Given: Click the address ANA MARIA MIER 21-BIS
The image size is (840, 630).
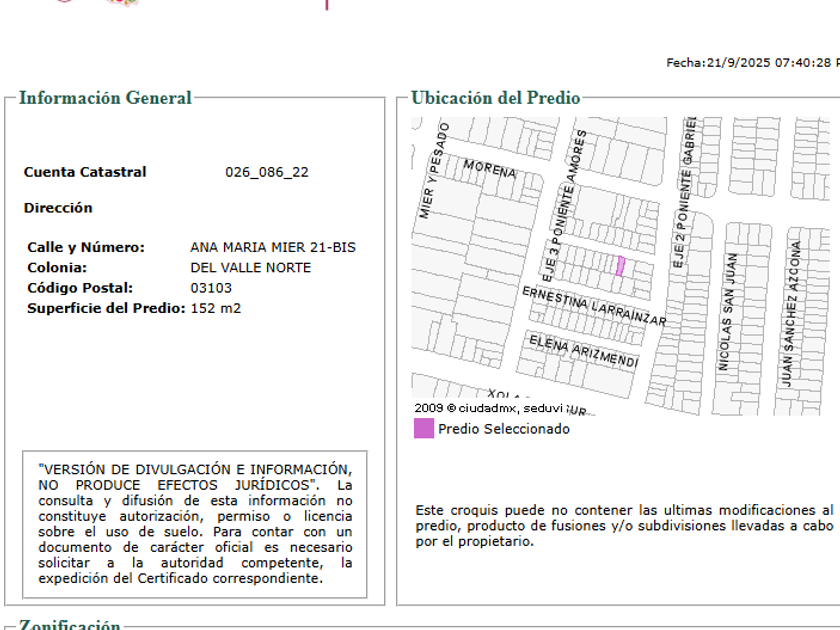Looking at the screenshot, I should click(x=272, y=247).
